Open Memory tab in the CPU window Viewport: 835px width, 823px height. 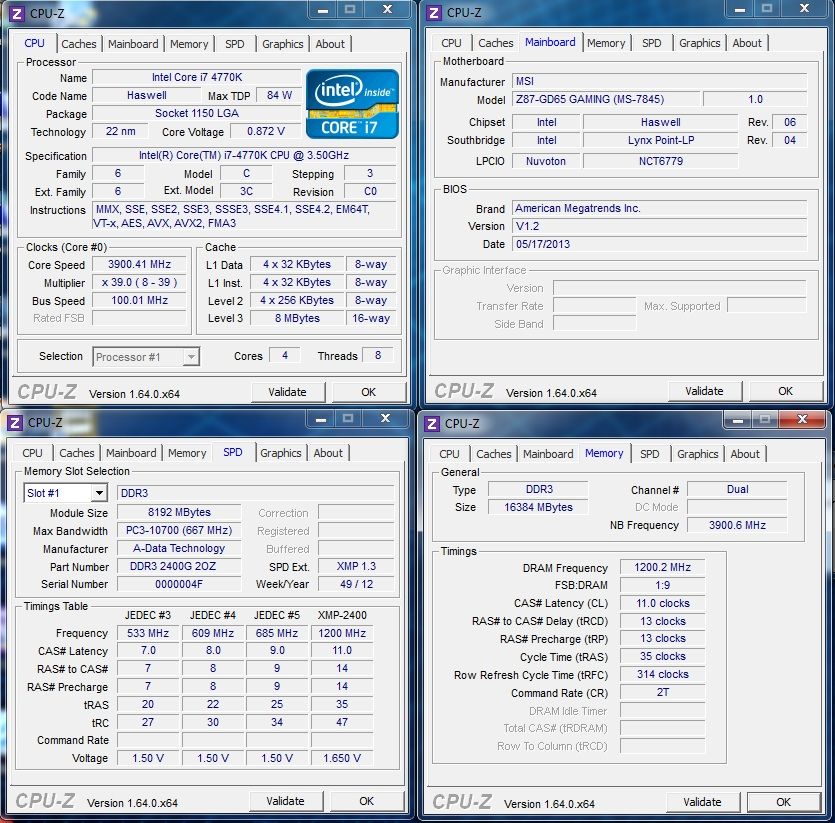coord(189,44)
